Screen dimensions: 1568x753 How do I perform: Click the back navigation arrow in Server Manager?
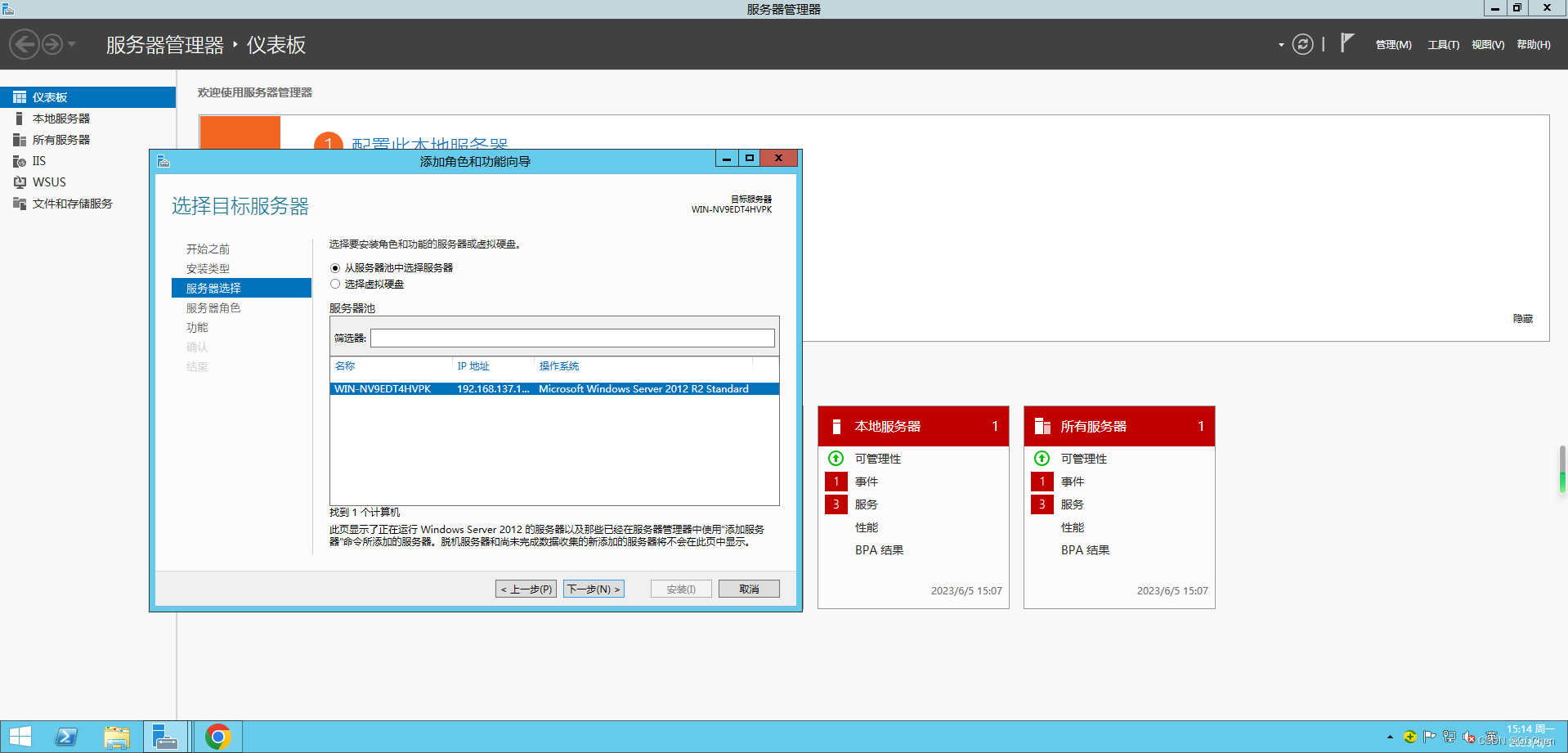click(x=25, y=44)
